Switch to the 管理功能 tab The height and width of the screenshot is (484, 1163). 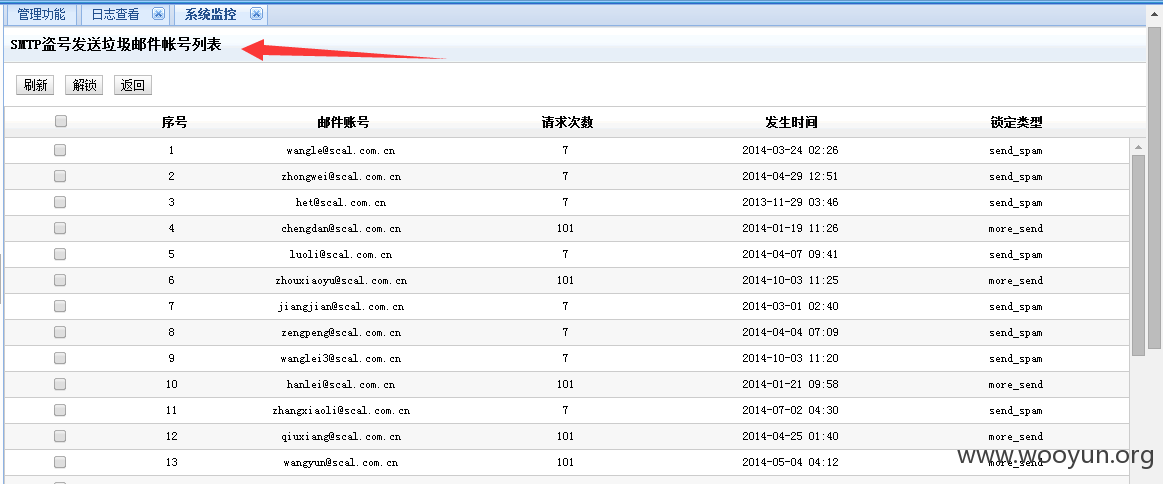[41, 14]
